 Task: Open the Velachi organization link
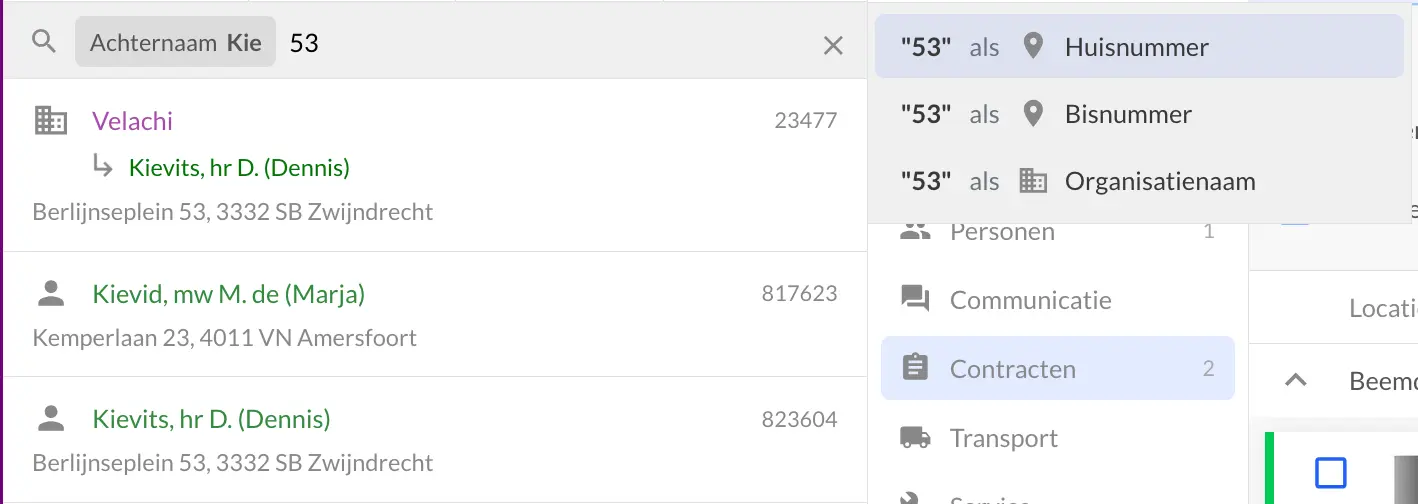(x=132, y=121)
